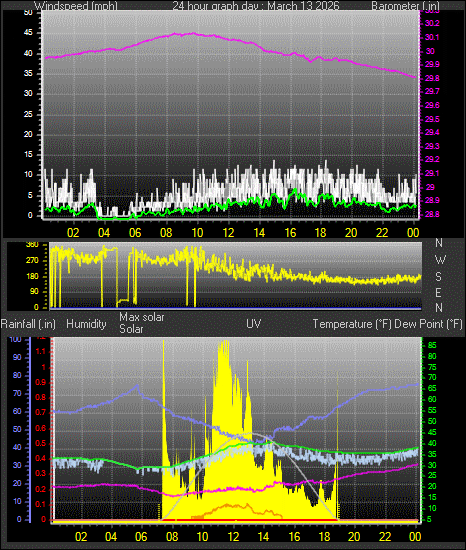Click the 'Temperature (°F)' legend label
This screenshot has height=550, width=466.
click(x=352, y=324)
